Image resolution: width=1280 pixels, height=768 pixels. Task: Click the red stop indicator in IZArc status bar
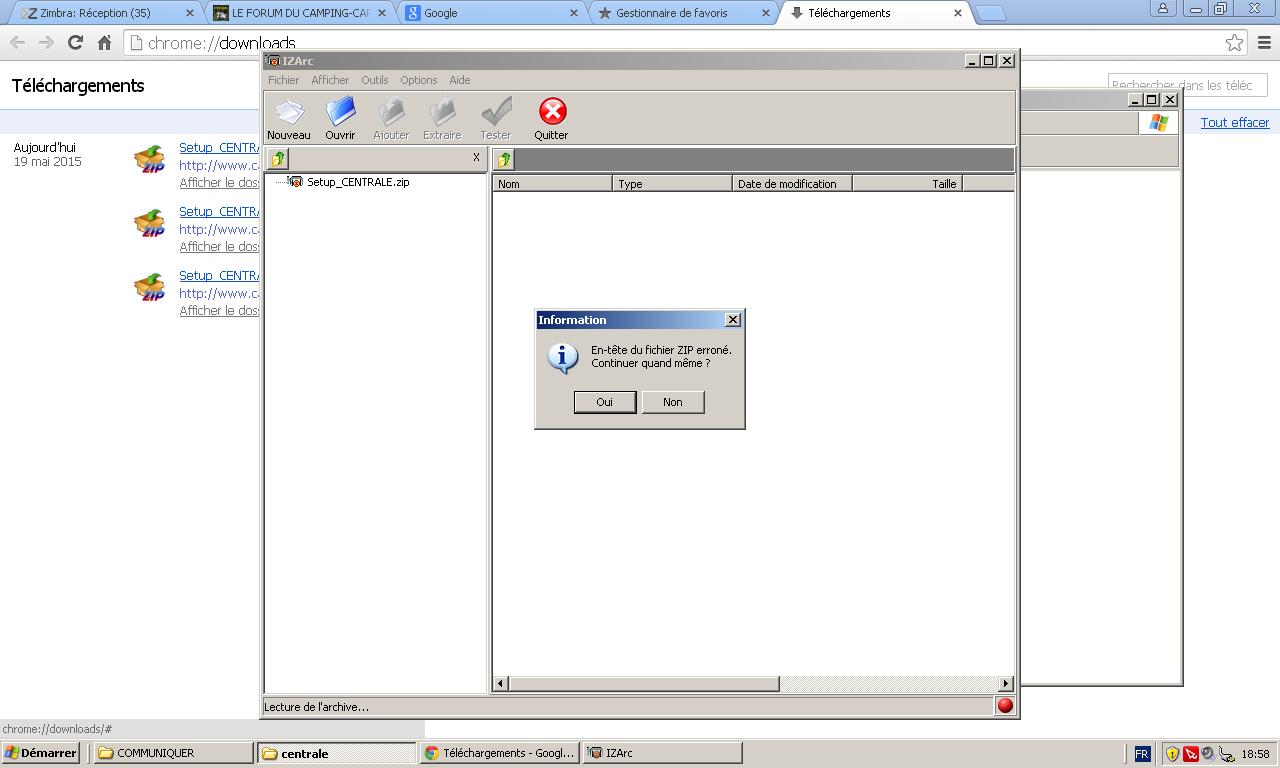[1005, 705]
